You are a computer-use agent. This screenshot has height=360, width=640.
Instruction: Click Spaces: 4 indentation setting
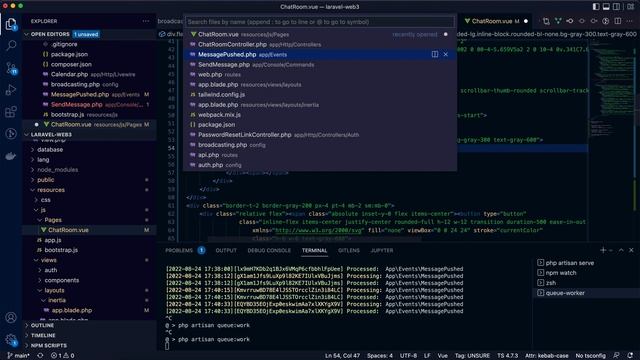tap(380, 356)
